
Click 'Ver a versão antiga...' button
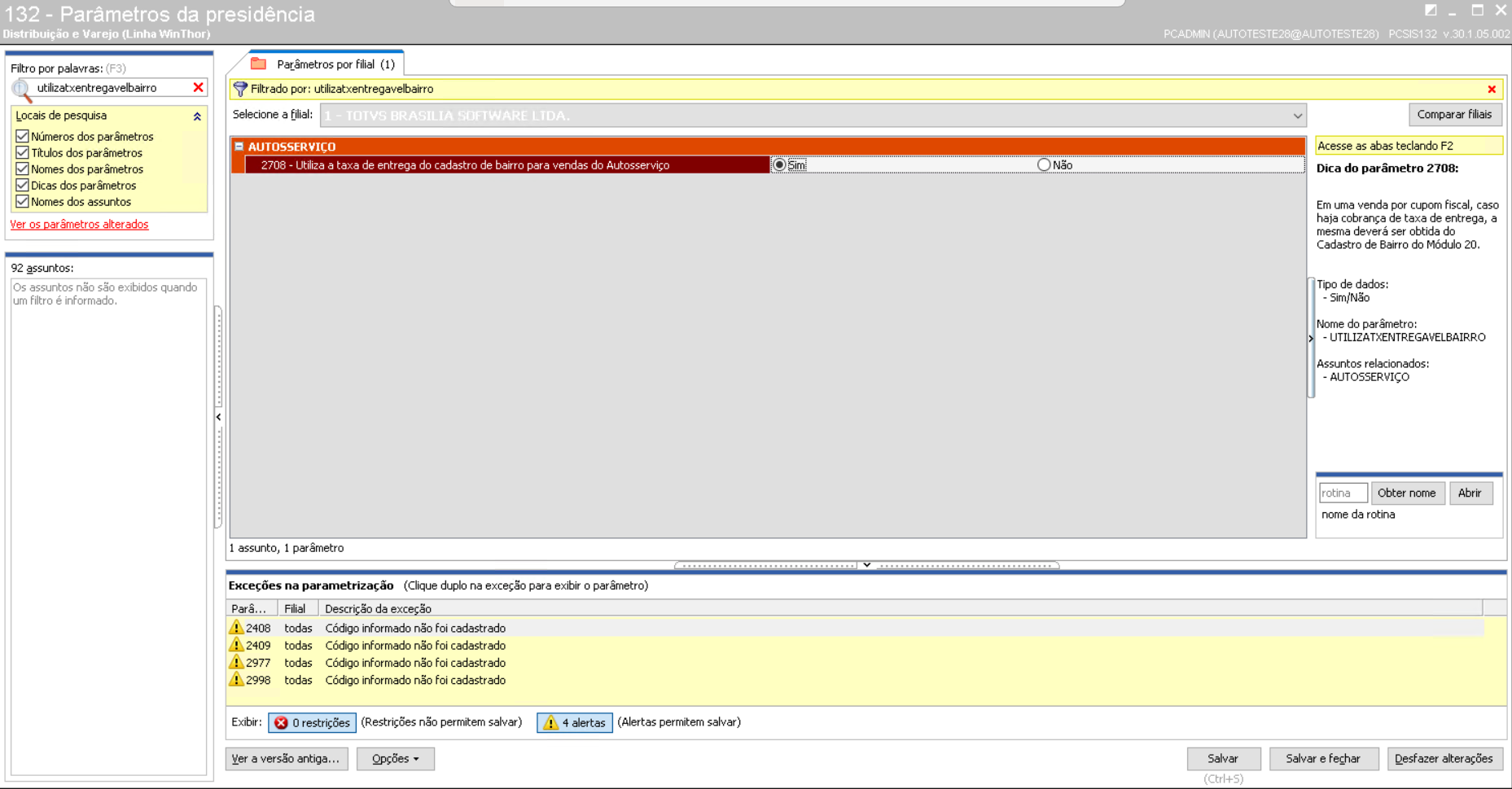[x=286, y=758]
